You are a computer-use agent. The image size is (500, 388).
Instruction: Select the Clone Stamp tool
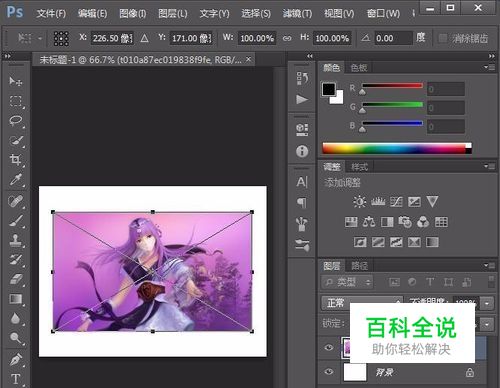coord(15,240)
